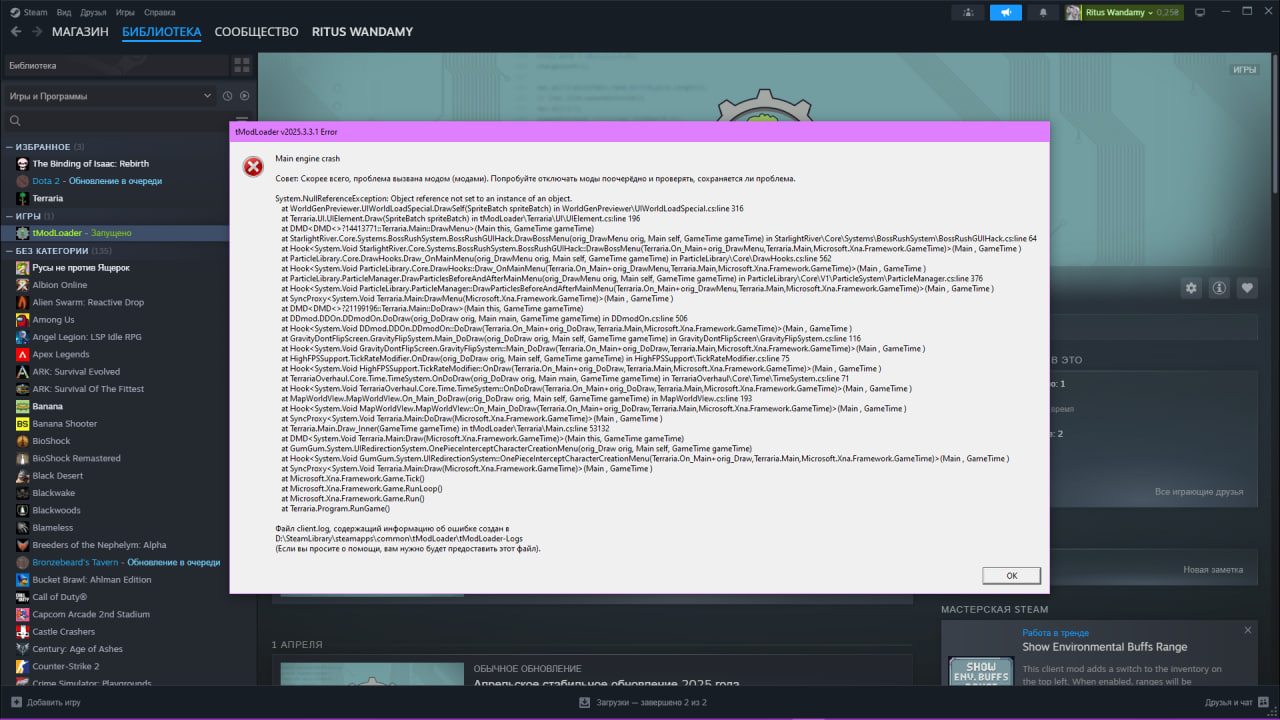
Task: Dismiss the workshop trending card with X
Action: point(1248,631)
